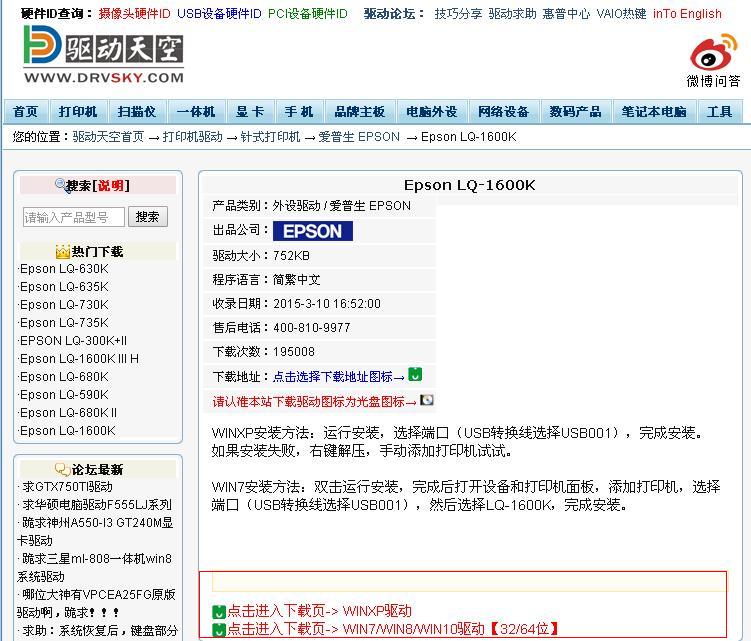
Task: Open the 驱动求助 forum link
Action: click(x=512, y=14)
